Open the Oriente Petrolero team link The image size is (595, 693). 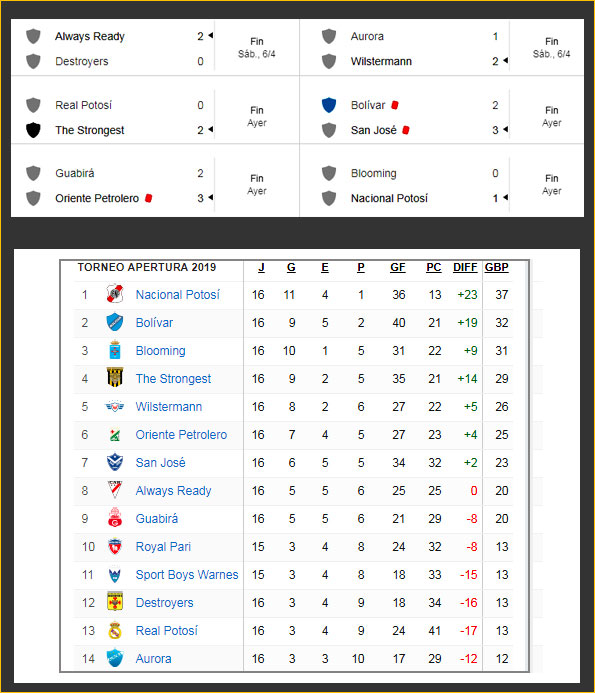click(x=181, y=434)
